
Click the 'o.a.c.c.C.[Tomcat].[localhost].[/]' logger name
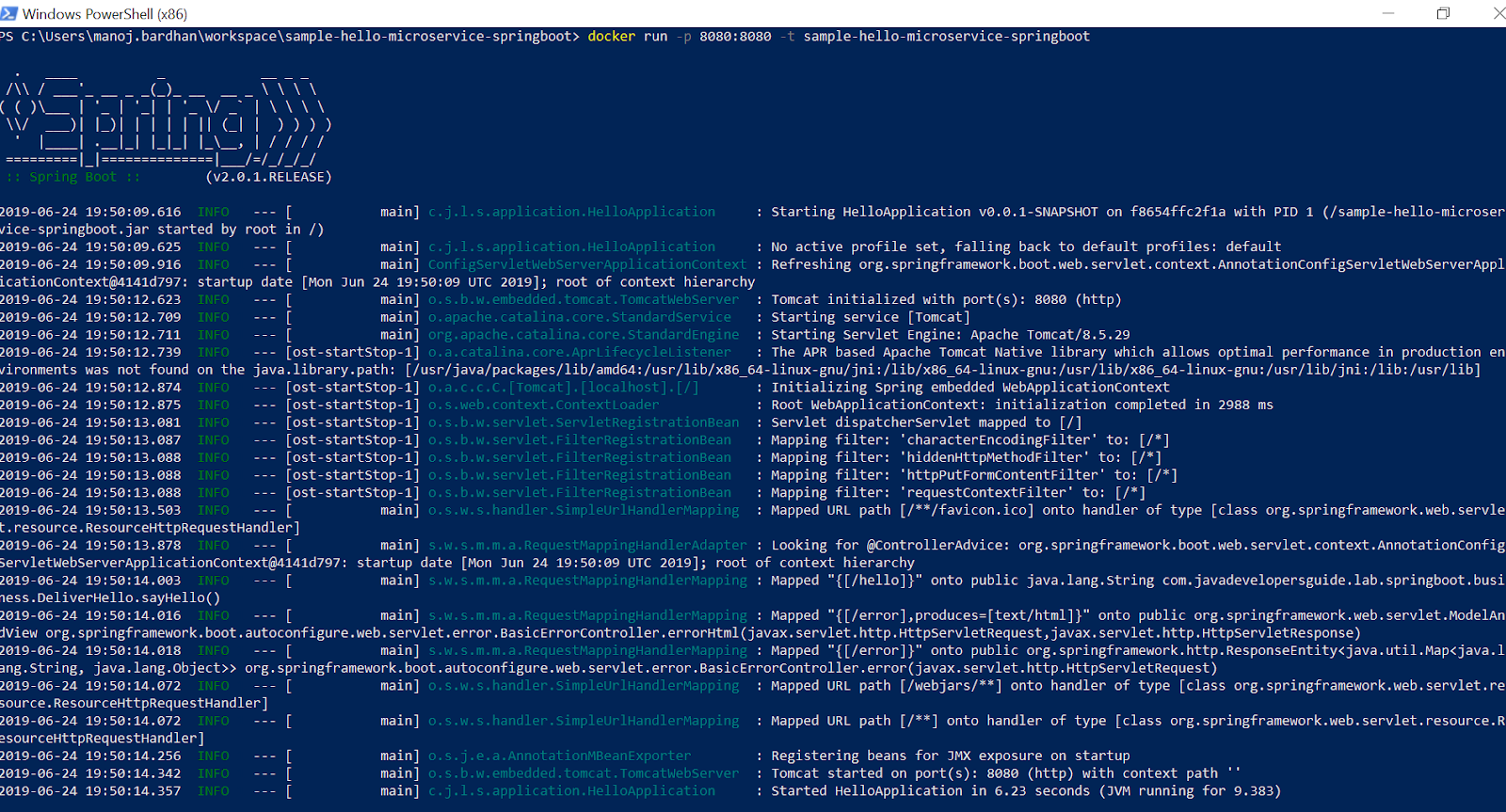[x=564, y=388]
